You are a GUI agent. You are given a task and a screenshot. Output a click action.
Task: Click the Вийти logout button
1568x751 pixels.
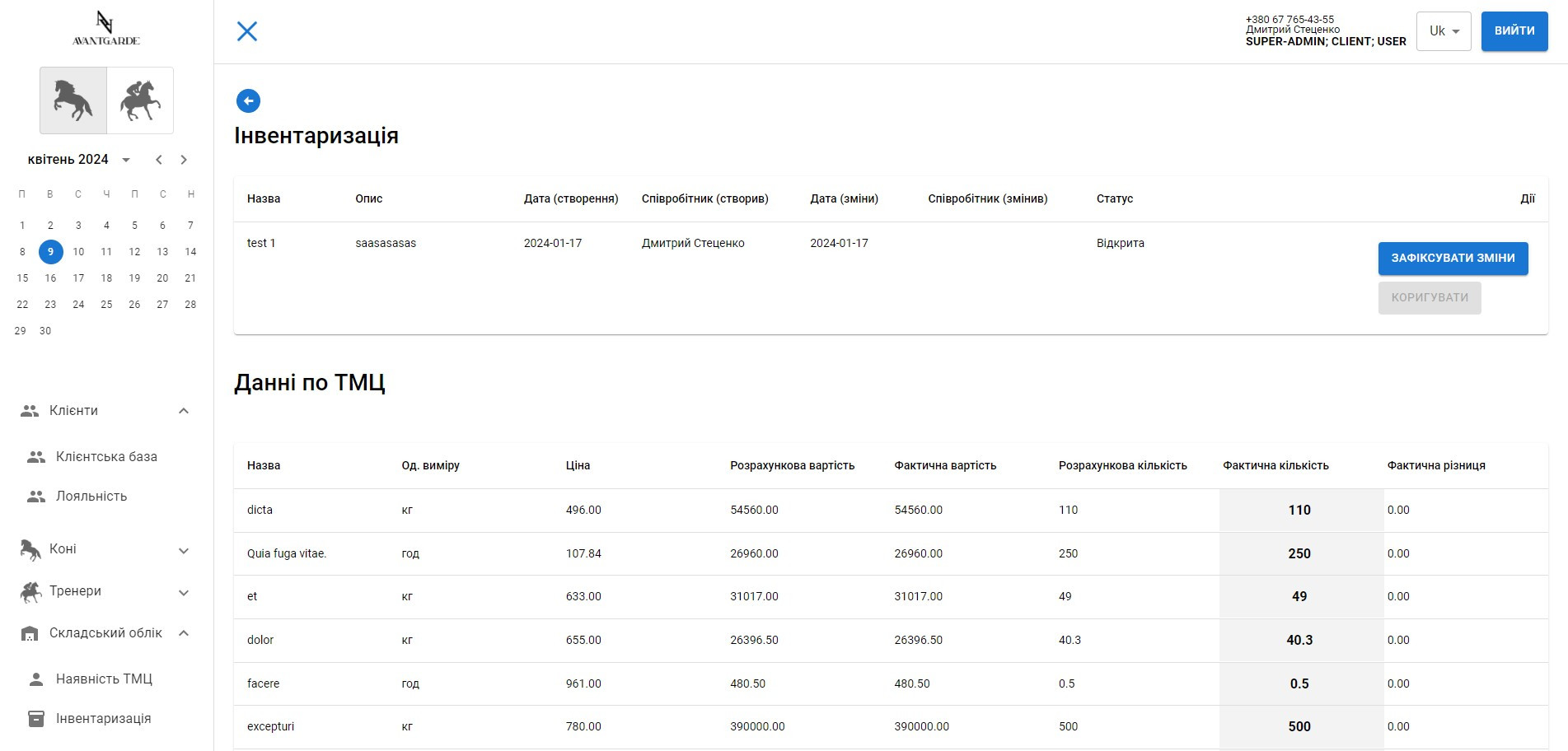[1514, 31]
